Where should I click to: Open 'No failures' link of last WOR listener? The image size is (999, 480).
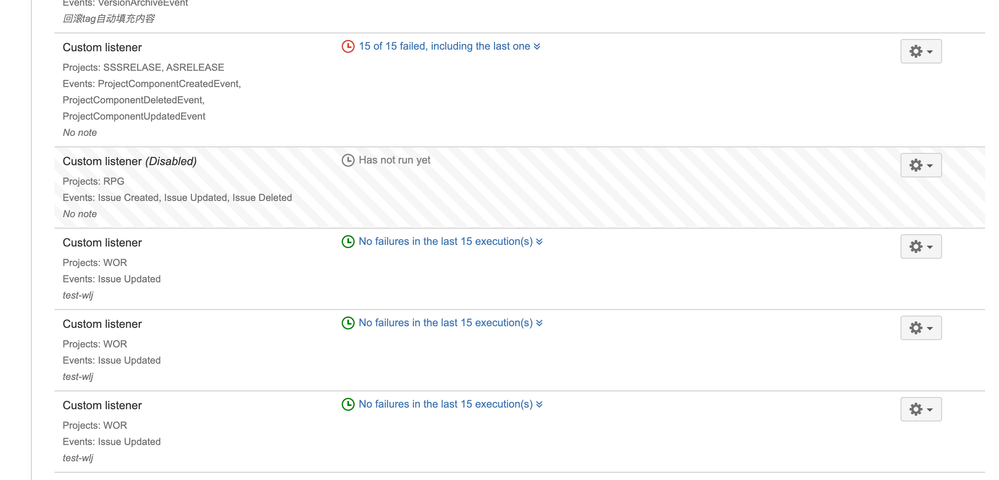(445, 404)
